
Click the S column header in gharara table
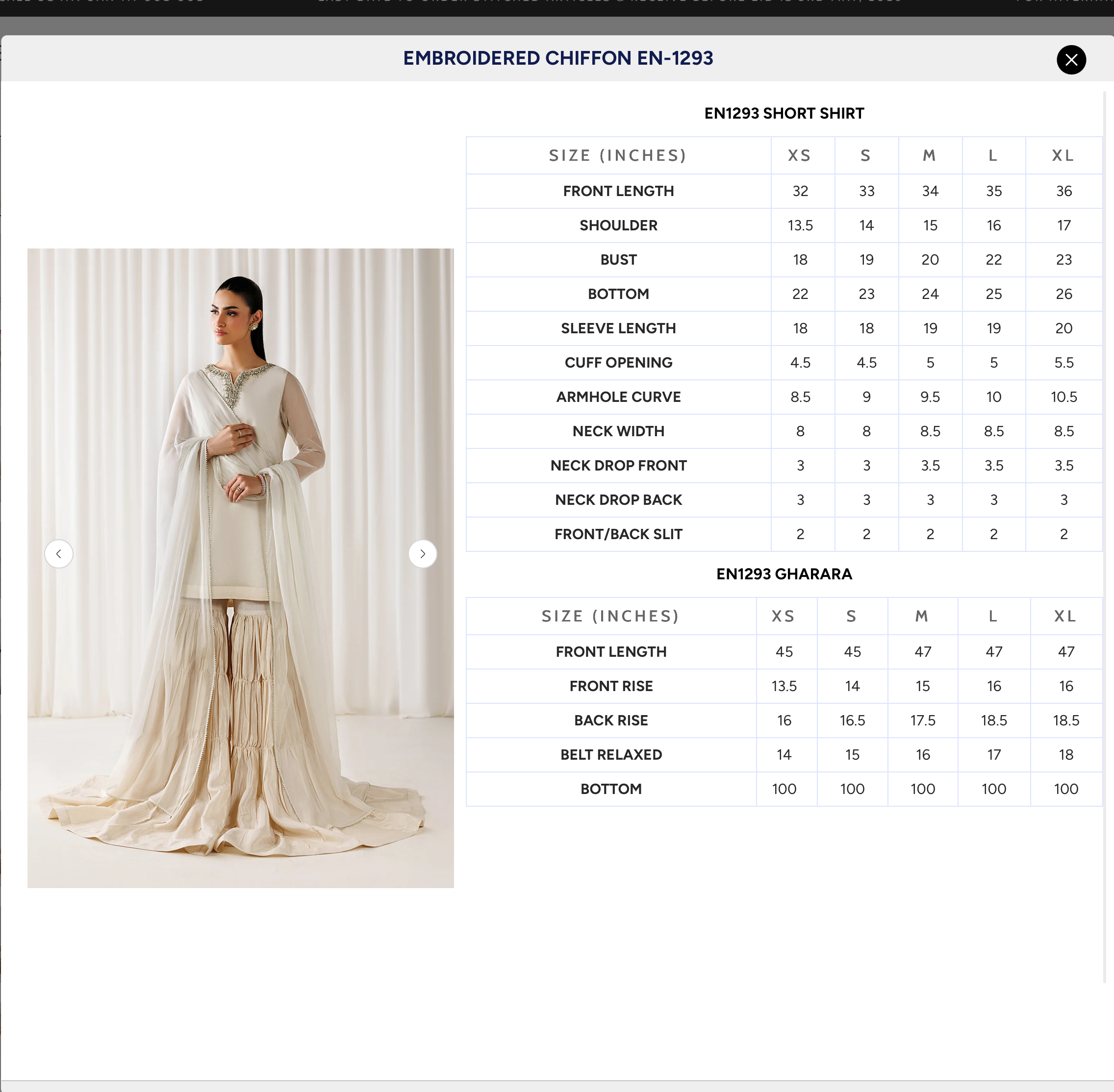852,616
